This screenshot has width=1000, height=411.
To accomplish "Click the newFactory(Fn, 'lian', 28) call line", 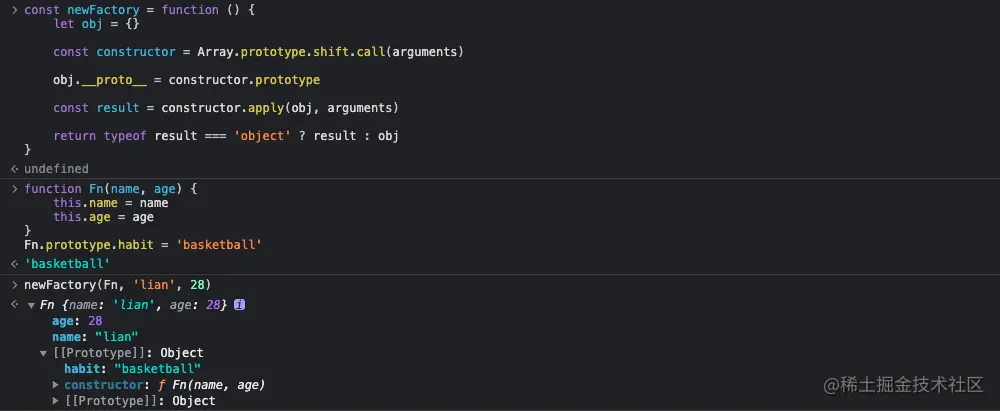I will click(x=117, y=285).
